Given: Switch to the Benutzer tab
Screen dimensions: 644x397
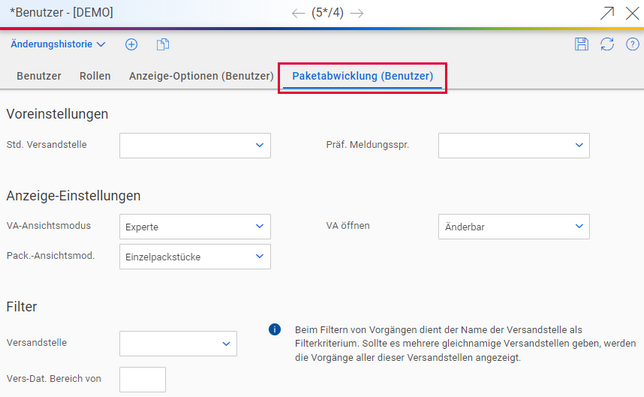Looking at the screenshot, I should [x=39, y=76].
